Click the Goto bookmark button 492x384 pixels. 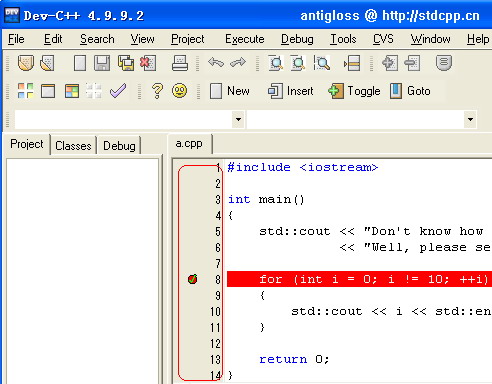tap(410, 91)
